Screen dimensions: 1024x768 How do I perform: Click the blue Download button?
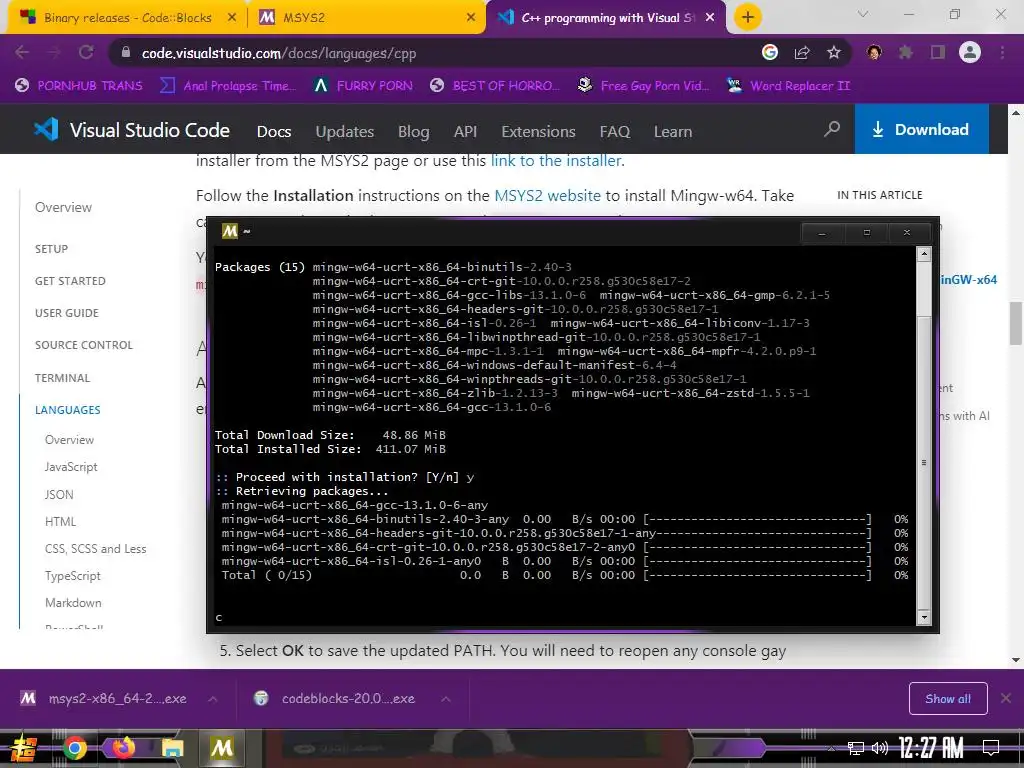921,129
